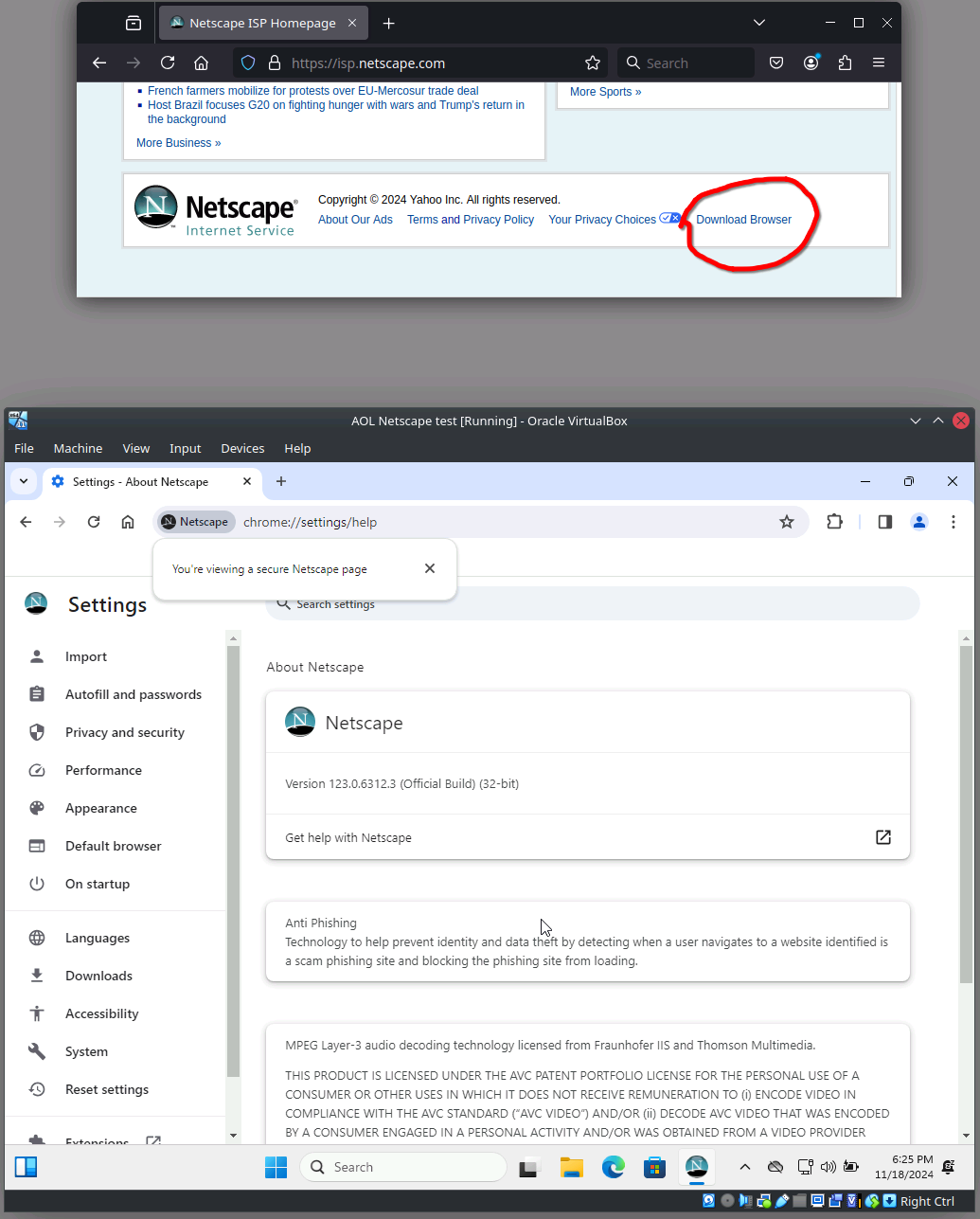
Task: Reload chrome://settings/help page in Netscape
Action: click(x=94, y=522)
